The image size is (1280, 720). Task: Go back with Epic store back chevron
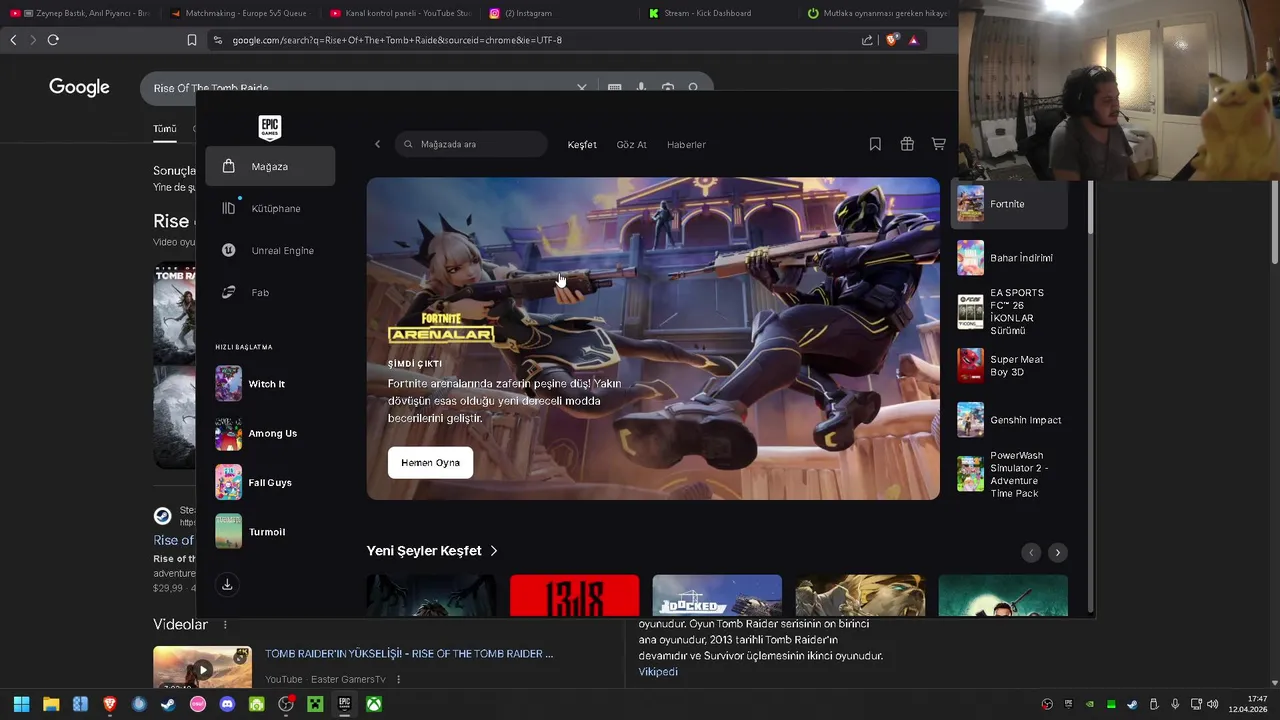377,144
